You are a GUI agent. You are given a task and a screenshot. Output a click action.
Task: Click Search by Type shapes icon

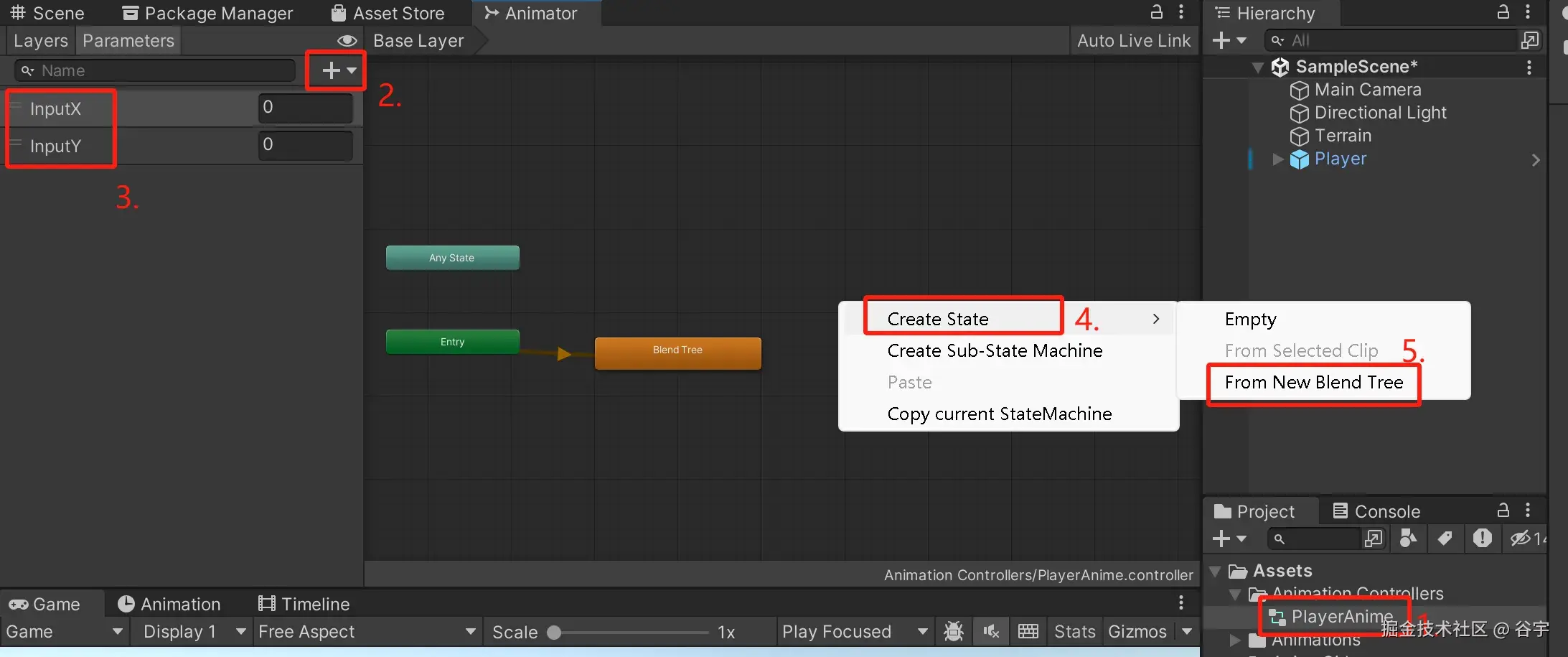pyautogui.click(x=1408, y=538)
